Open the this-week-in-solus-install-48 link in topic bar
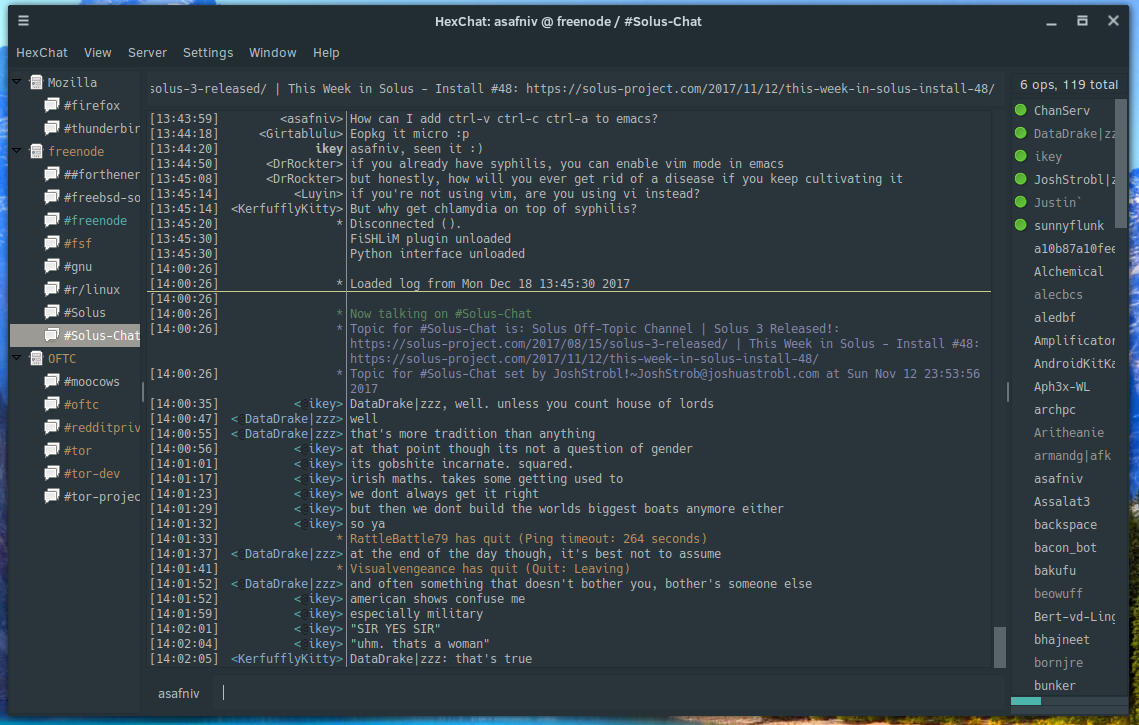 coord(760,89)
